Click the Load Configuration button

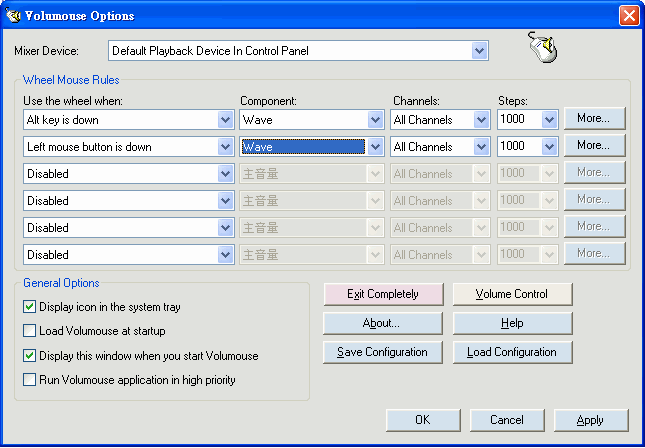pyautogui.click(x=513, y=352)
